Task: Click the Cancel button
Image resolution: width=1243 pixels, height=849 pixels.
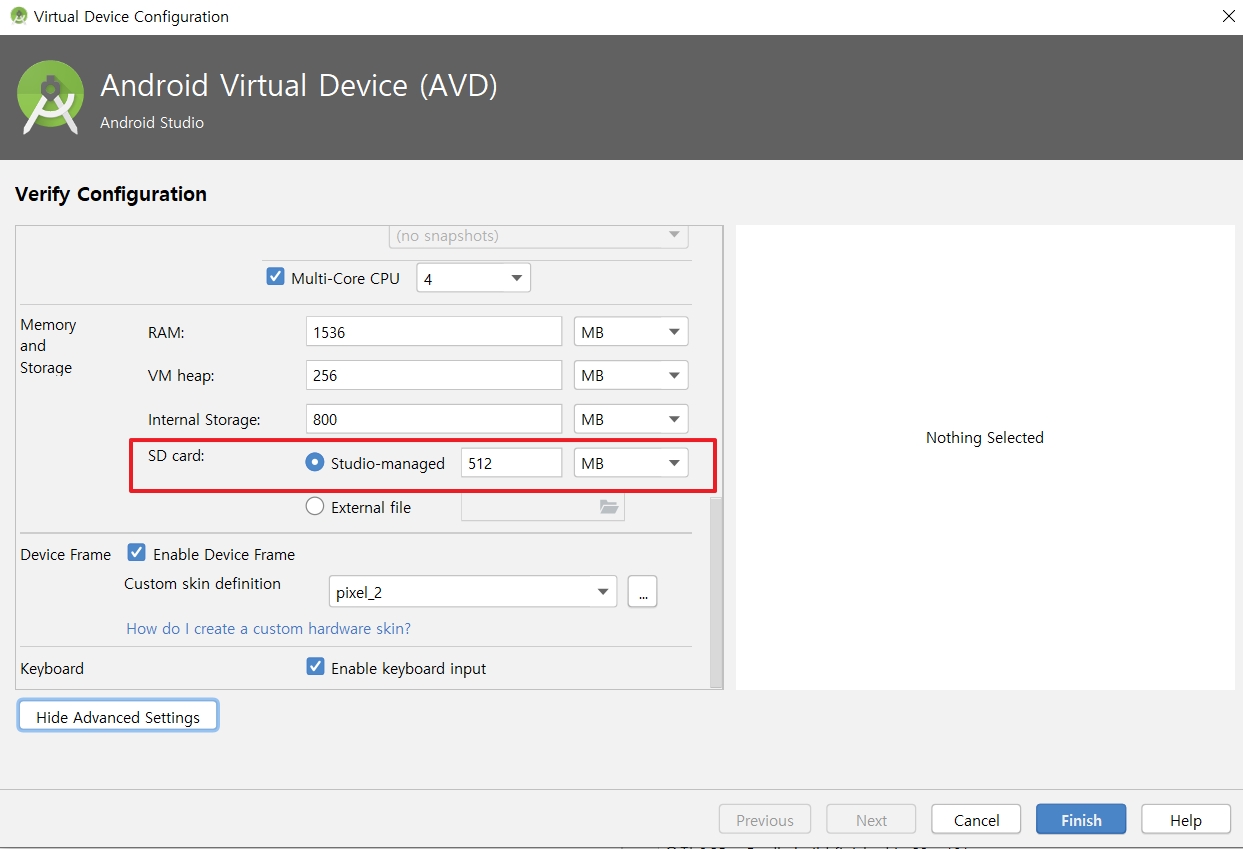Action: pos(976,820)
